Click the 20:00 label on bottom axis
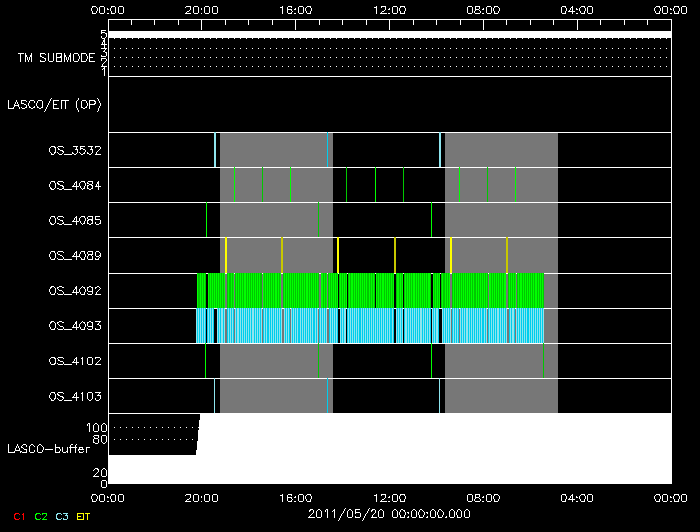 201,498
